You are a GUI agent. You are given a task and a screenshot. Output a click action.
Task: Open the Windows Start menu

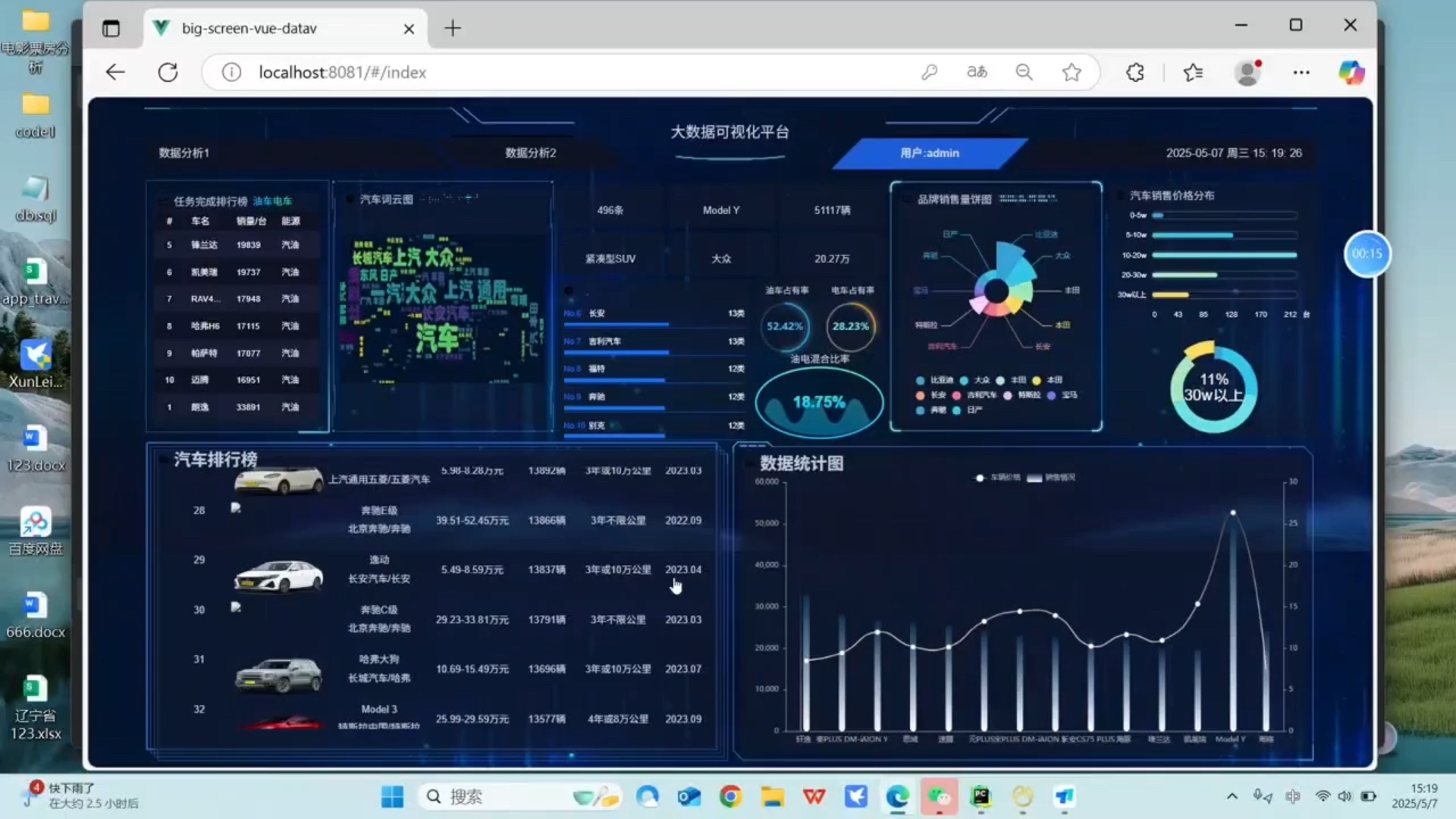pyautogui.click(x=392, y=797)
